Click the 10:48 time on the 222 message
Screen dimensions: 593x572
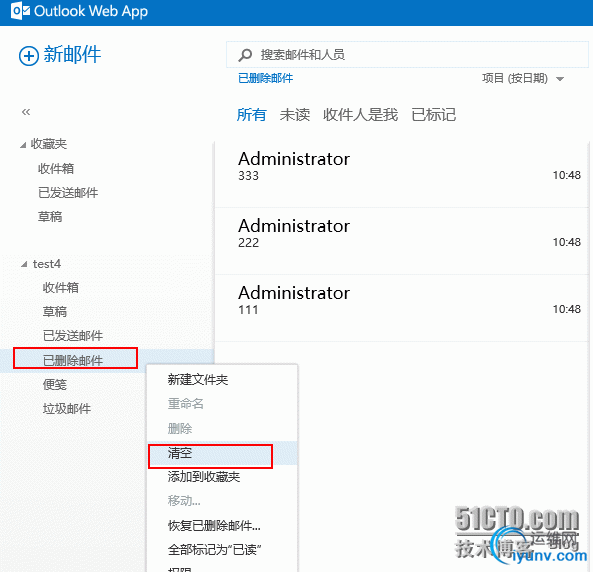567,242
